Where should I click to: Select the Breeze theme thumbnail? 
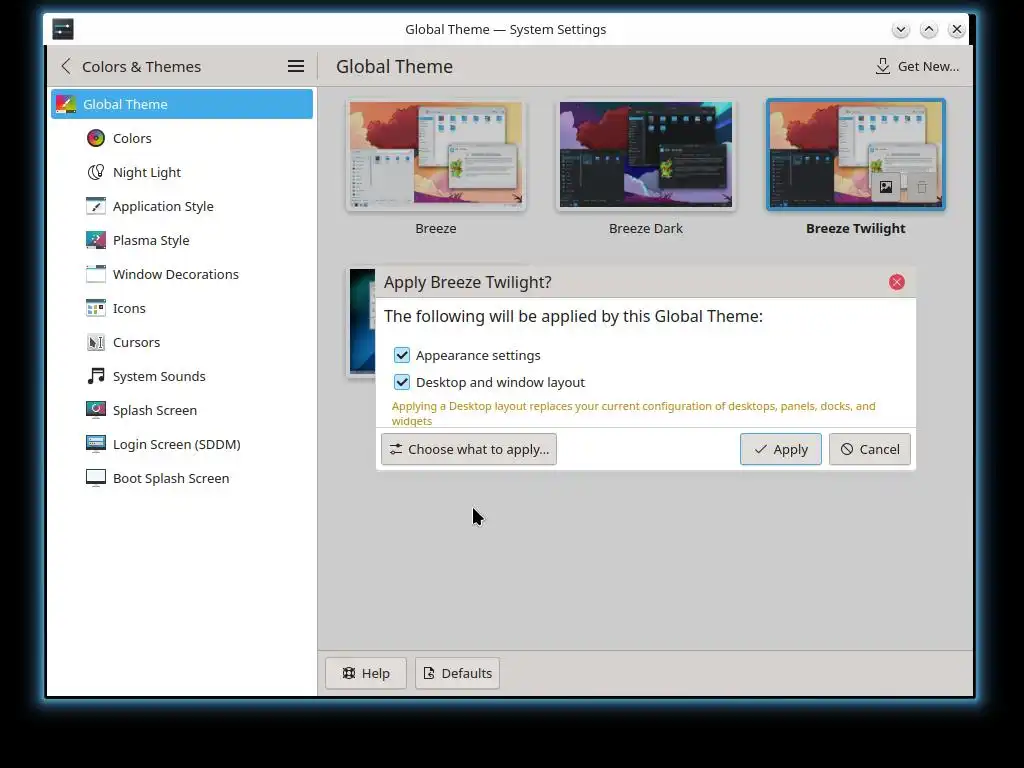[x=436, y=155]
